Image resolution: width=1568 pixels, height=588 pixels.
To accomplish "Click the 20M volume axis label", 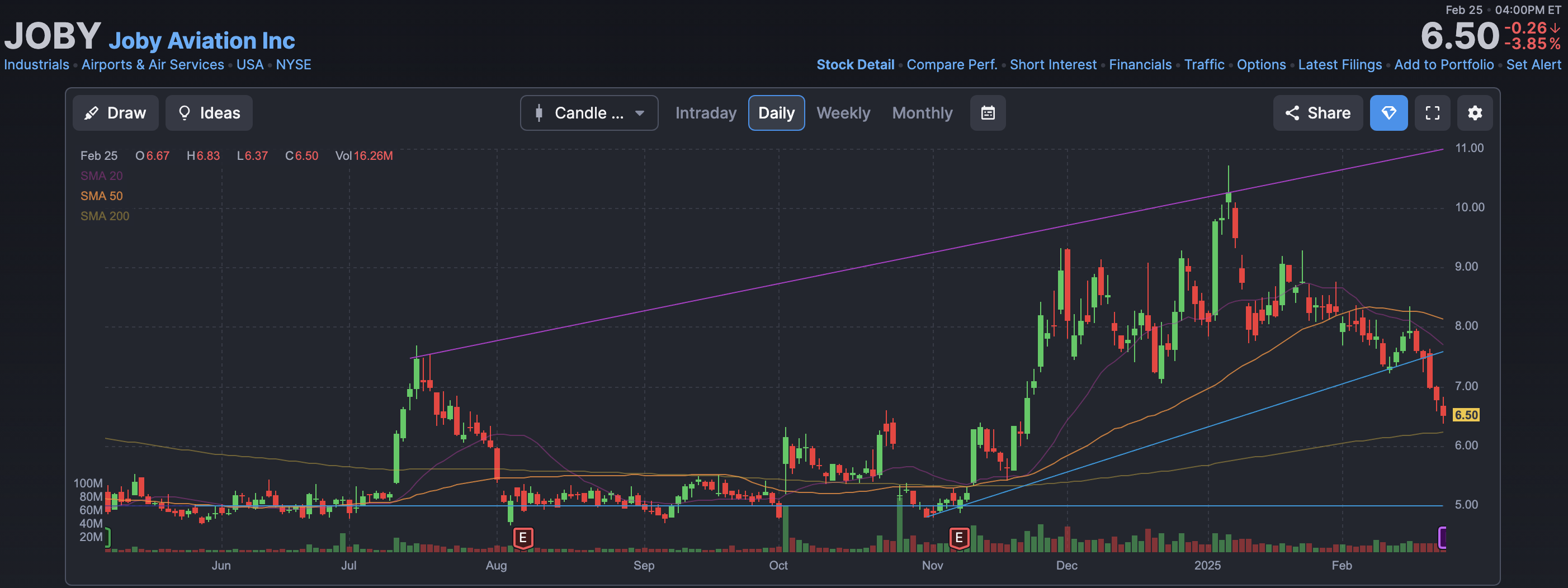I will point(91,537).
